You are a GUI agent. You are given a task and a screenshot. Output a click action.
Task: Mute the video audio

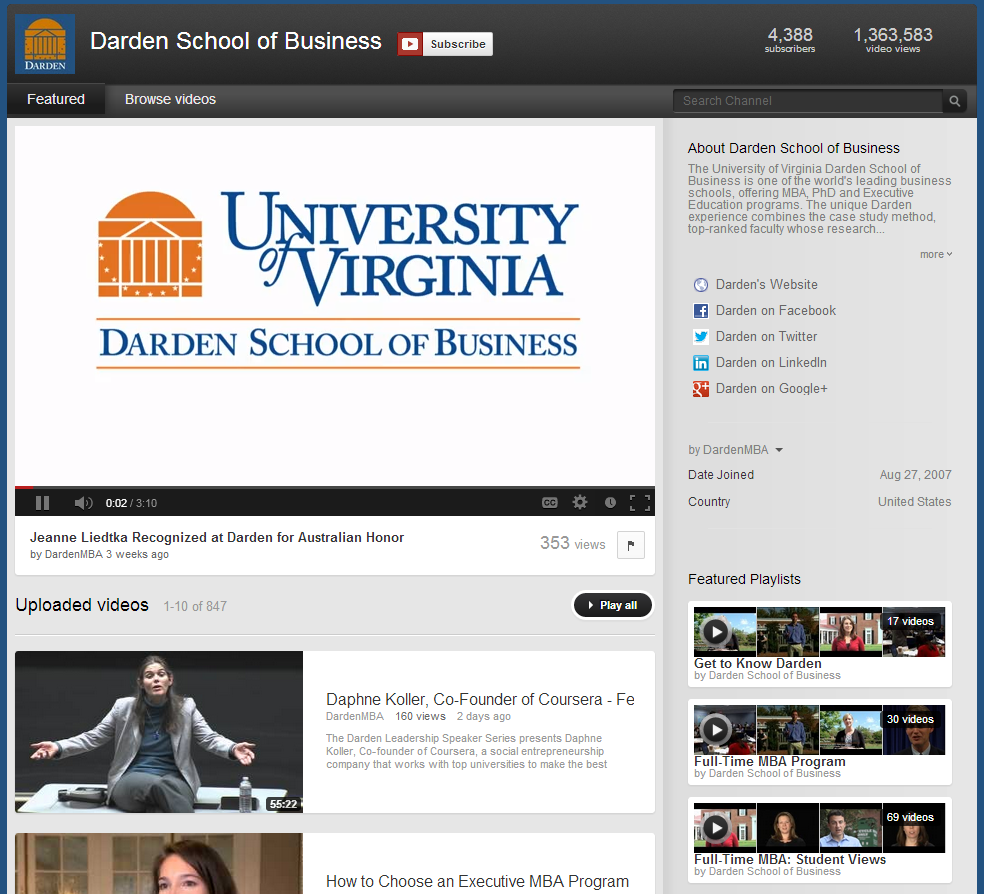click(x=82, y=502)
